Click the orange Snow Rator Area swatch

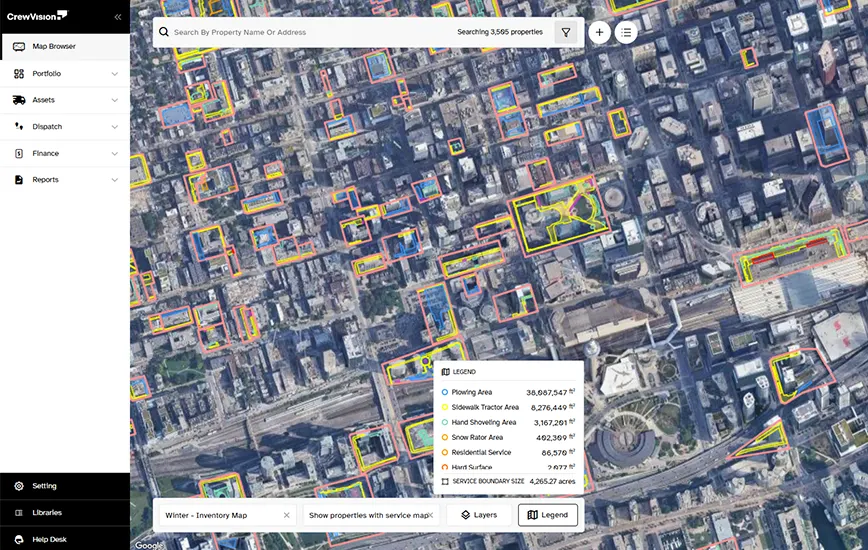445,437
